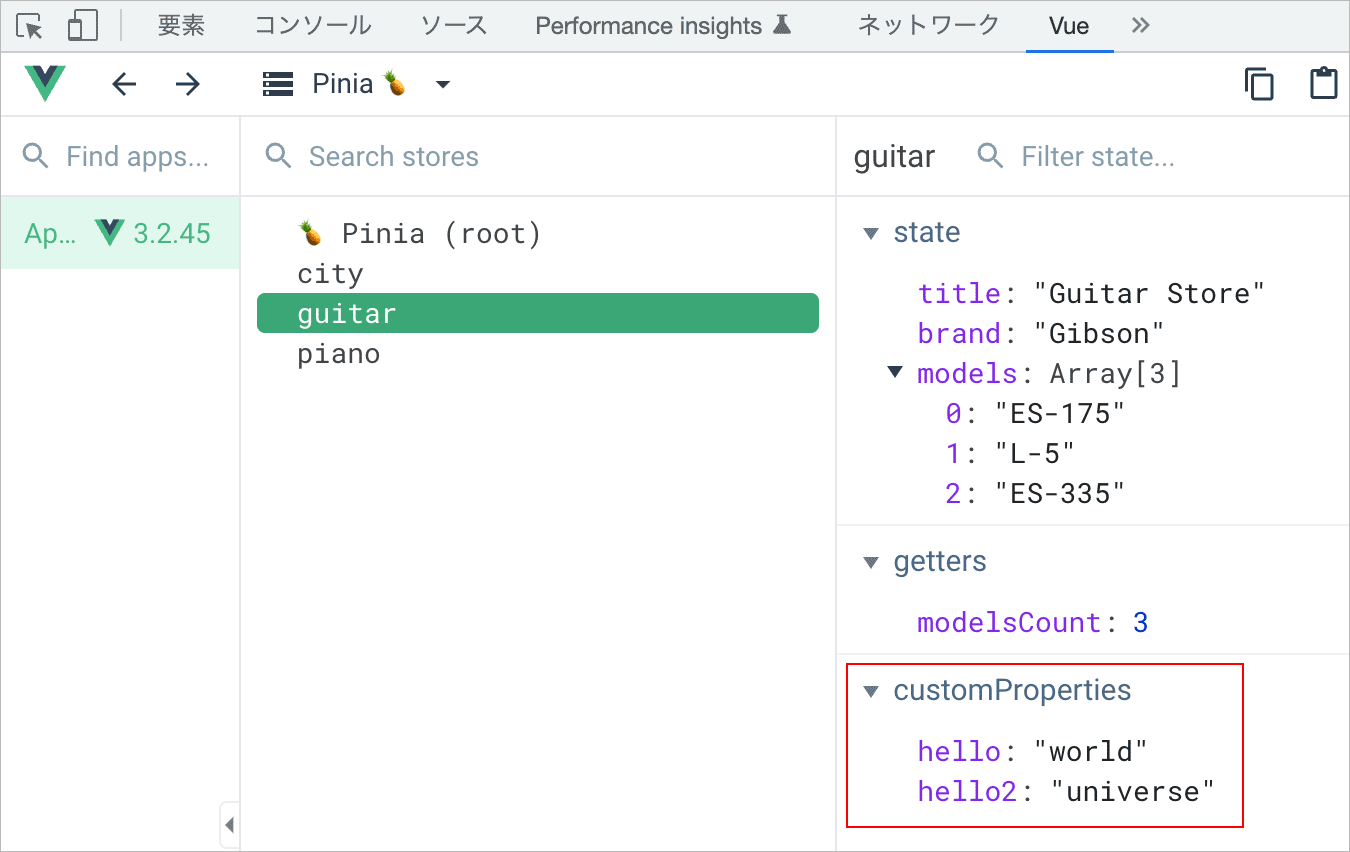The image size is (1350, 852).
Task: Click the clipboard paste state icon
Action: (x=1323, y=84)
